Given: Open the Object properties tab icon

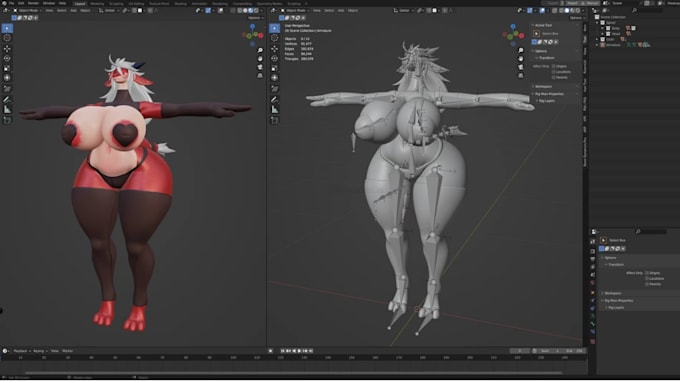Looking at the screenshot, I should pyautogui.click(x=592, y=292).
